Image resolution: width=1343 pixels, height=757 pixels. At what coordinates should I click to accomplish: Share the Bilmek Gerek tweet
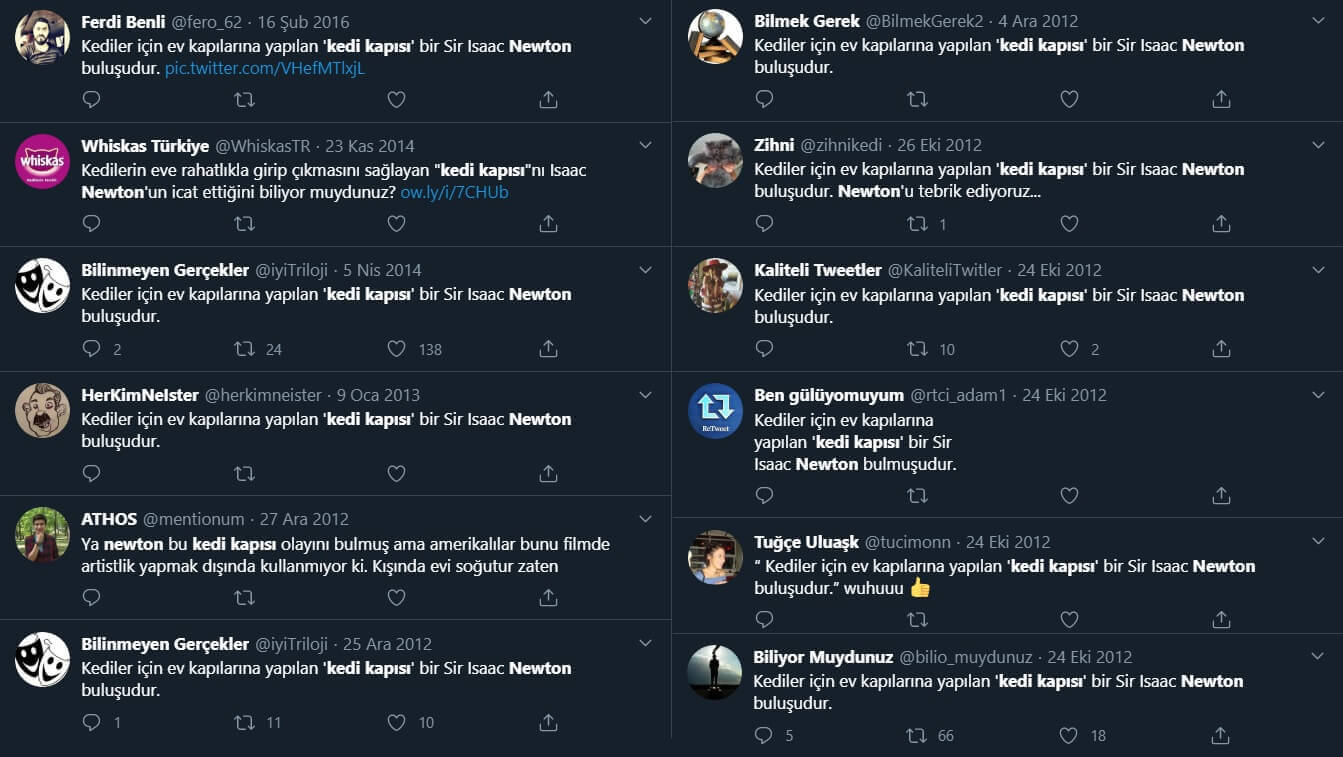1221,100
